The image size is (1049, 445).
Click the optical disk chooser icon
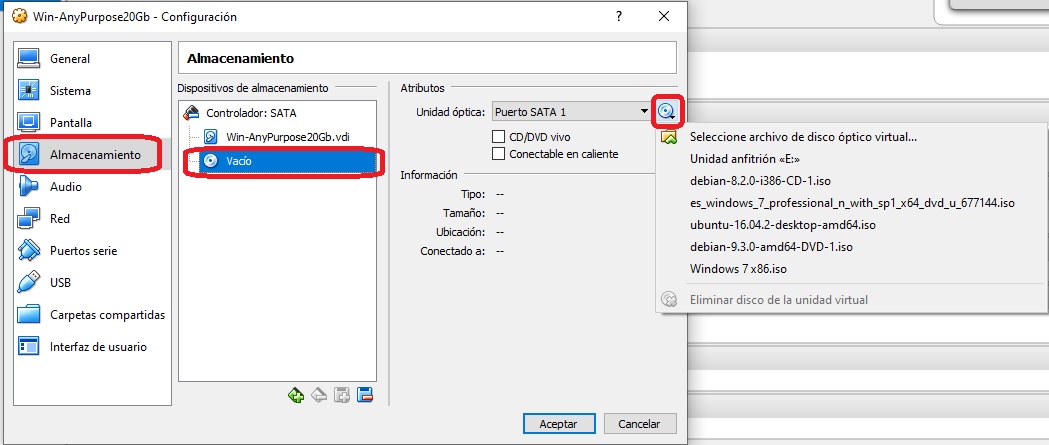[x=667, y=111]
